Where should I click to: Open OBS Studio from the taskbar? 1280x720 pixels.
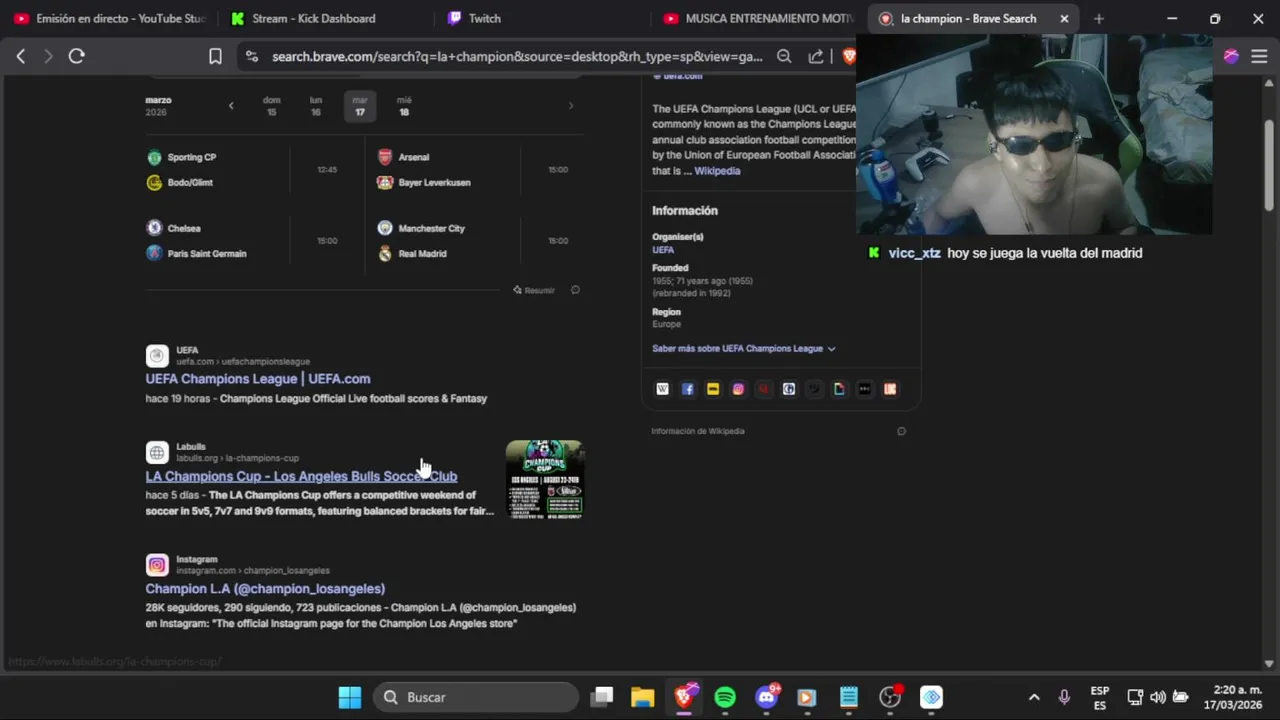click(890, 697)
